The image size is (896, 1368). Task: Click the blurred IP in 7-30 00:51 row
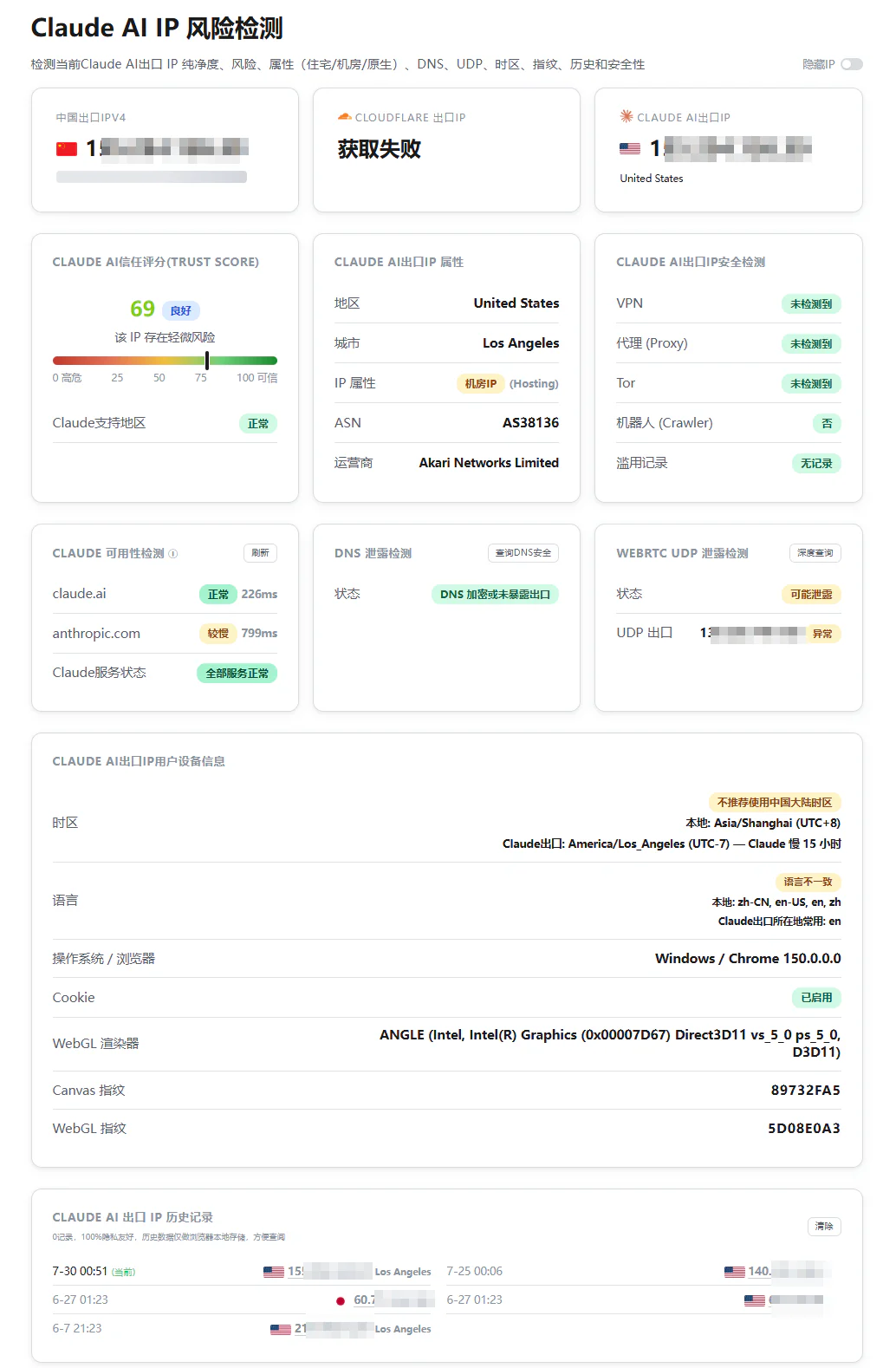click(330, 1272)
